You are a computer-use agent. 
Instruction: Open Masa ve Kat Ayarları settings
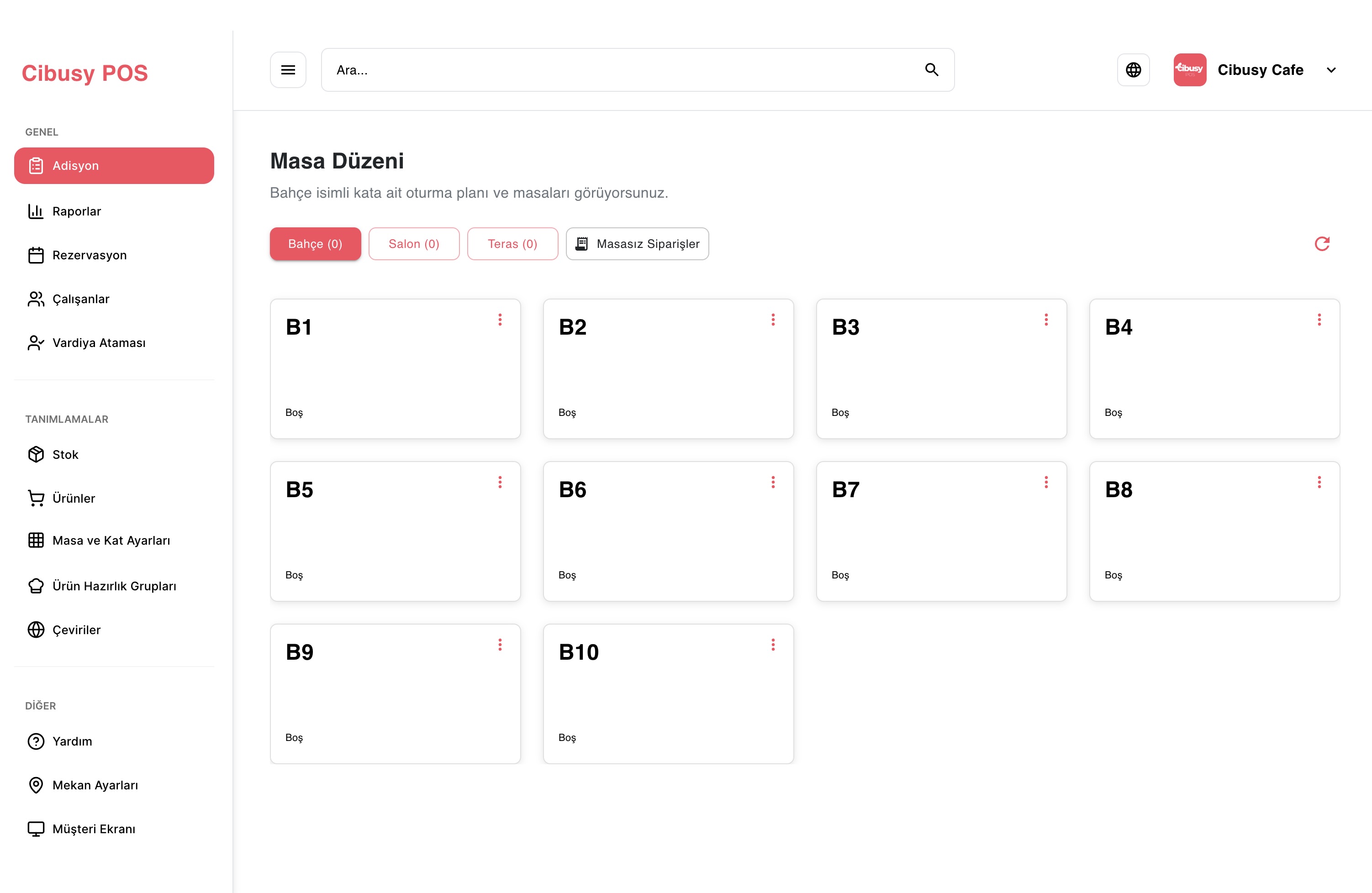click(x=111, y=541)
